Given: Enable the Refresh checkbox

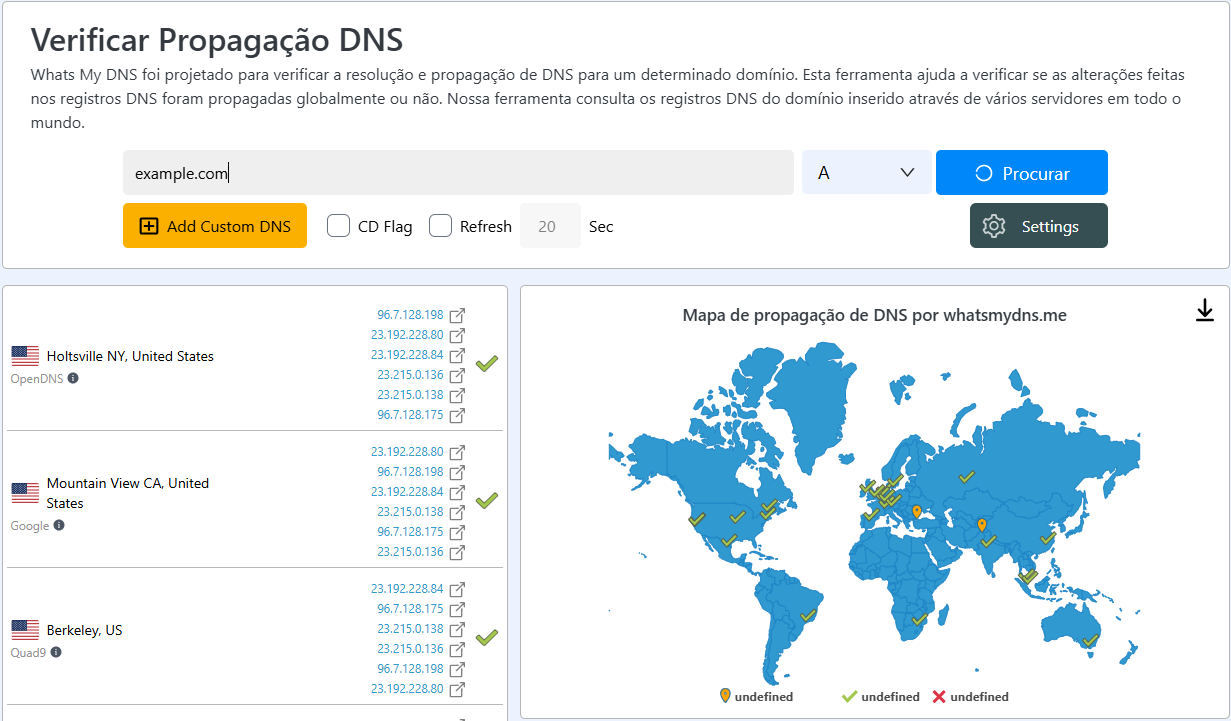Looking at the screenshot, I should click(440, 225).
